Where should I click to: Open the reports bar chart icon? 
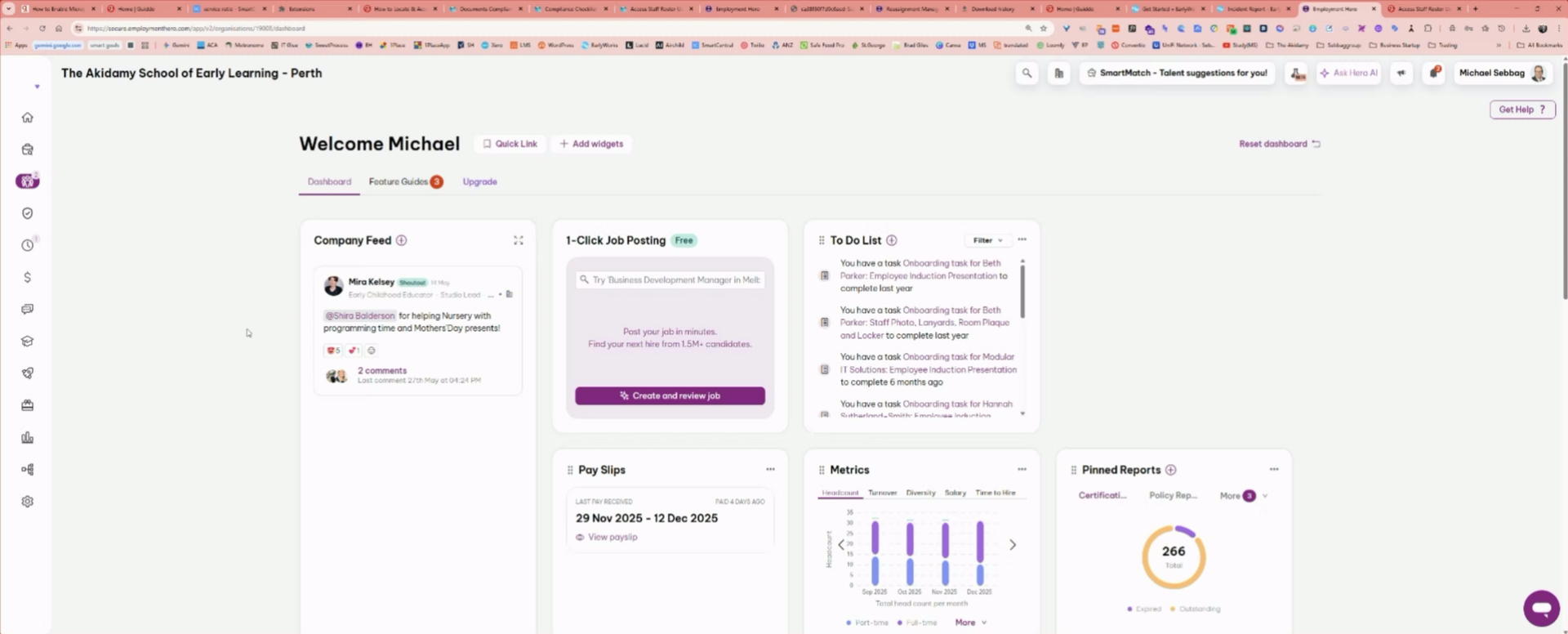pyautogui.click(x=27, y=438)
